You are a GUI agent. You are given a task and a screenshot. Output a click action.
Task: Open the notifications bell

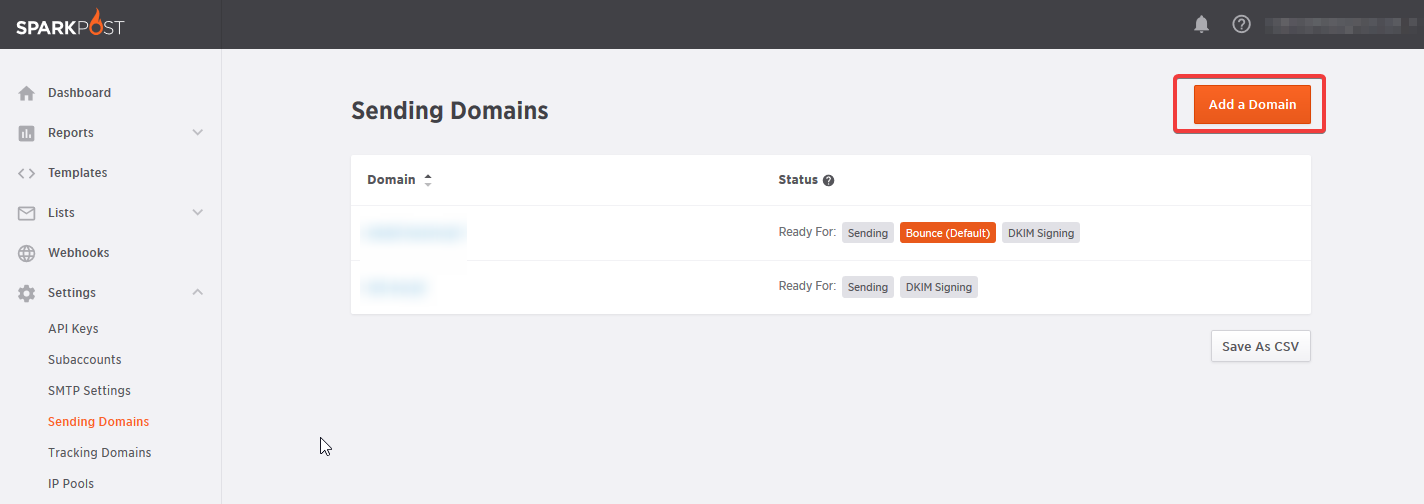[x=1202, y=24]
